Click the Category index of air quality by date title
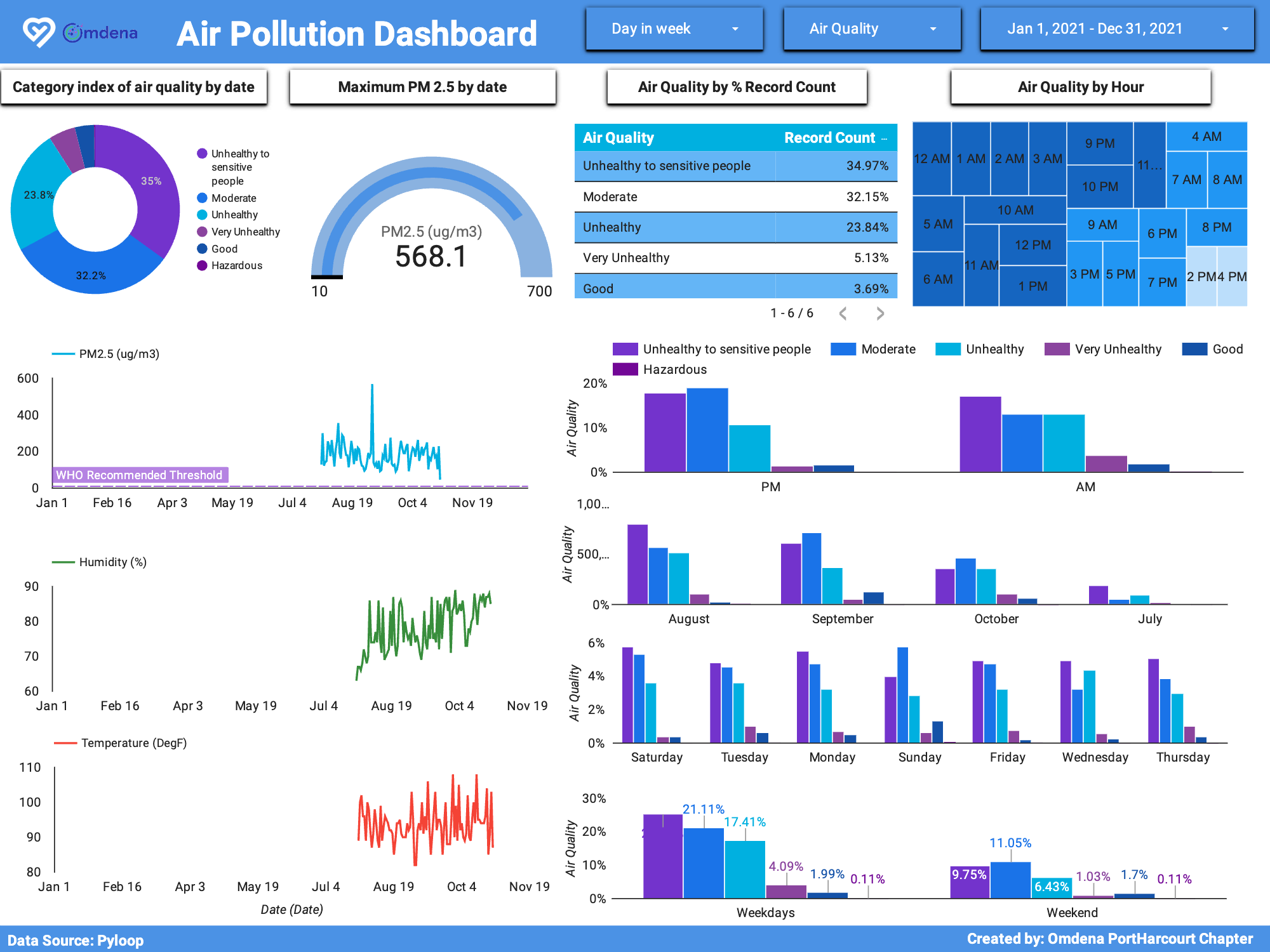This screenshot has width=1270, height=952. click(133, 87)
